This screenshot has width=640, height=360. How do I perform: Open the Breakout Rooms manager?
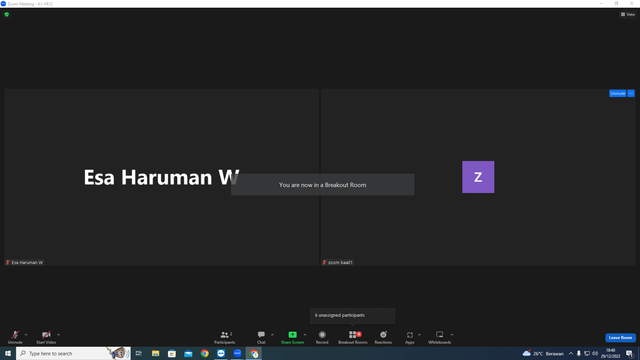point(353,337)
